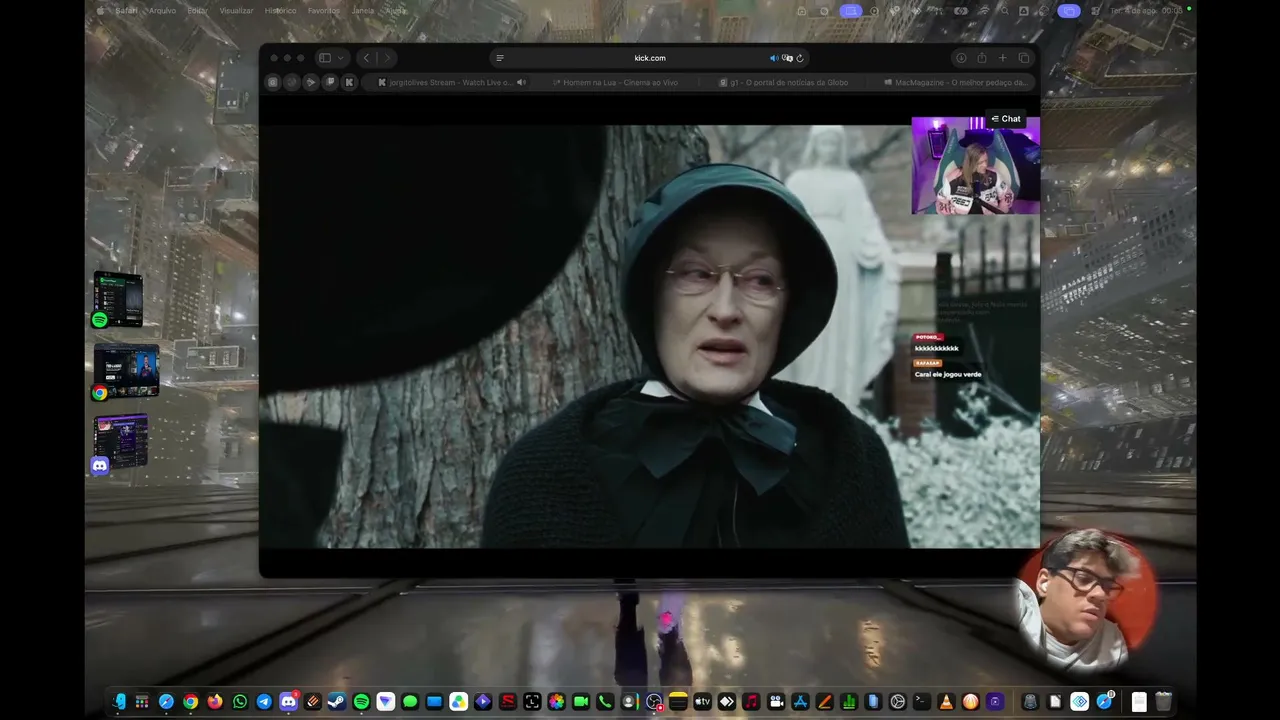Select the Chrome window thumbnail in Stage Manager

click(x=126, y=372)
